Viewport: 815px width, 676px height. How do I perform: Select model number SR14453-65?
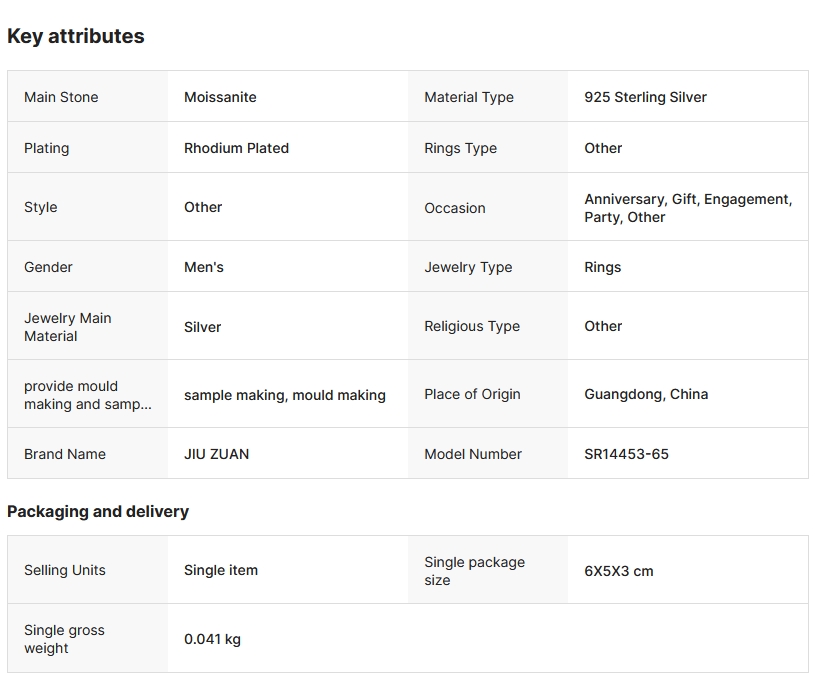626,454
